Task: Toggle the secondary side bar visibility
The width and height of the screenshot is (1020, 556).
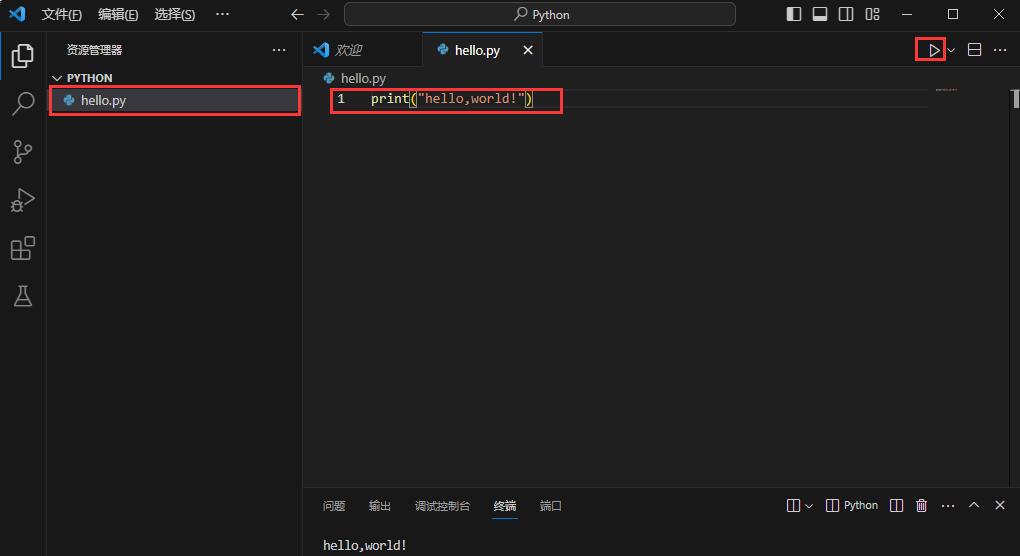Action: [x=846, y=15]
